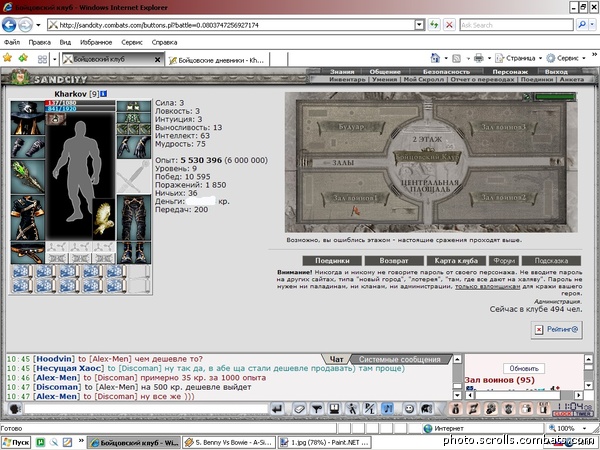600x450 pixels.
Task: Select the green necklace equipment slot
Action: point(134,118)
